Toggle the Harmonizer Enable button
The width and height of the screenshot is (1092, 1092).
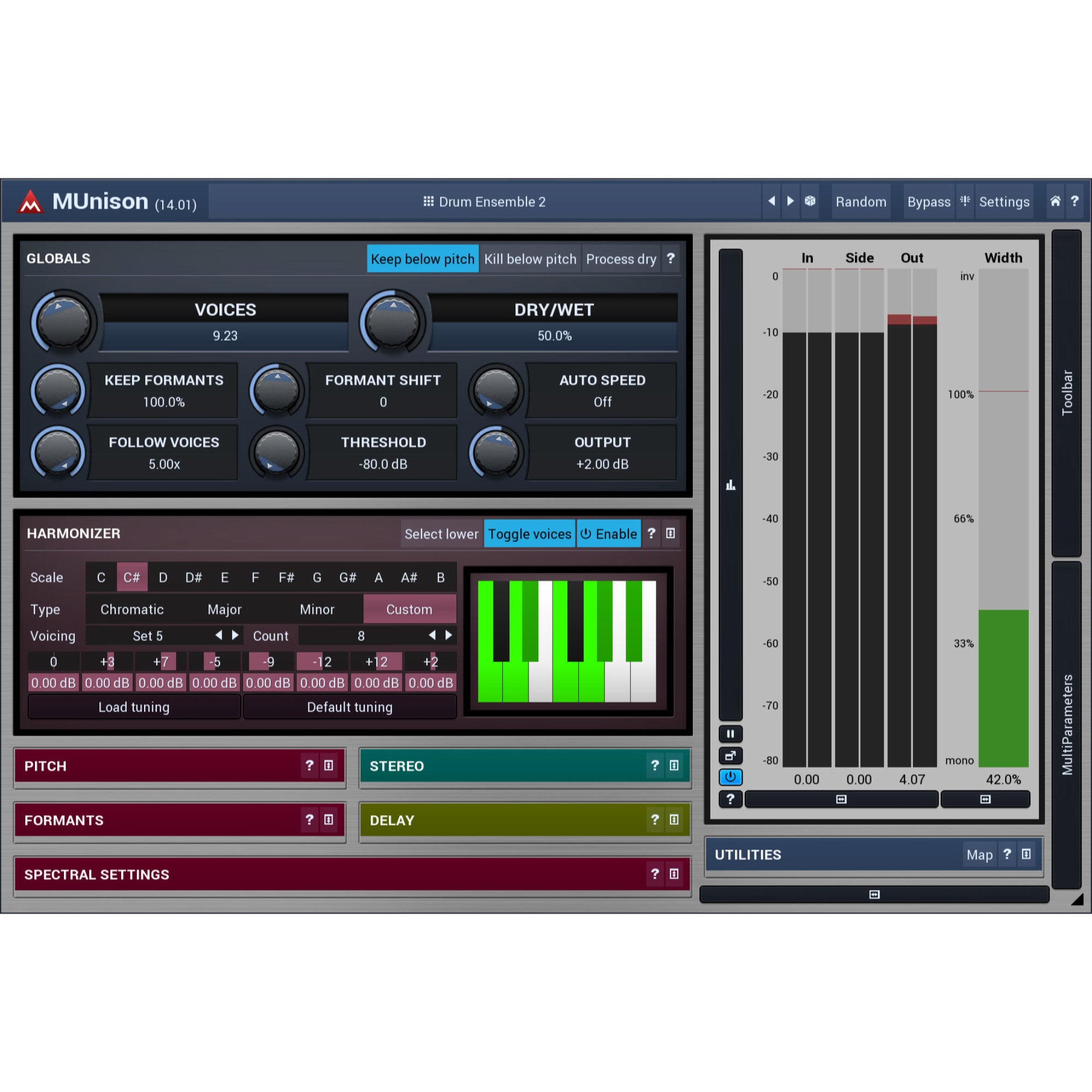tap(609, 533)
